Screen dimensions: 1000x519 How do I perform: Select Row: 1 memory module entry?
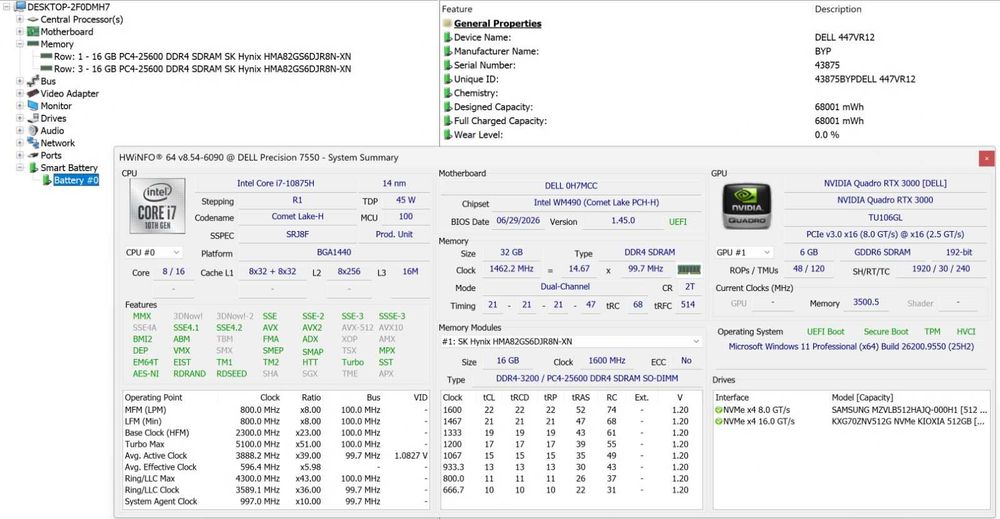click(202, 56)
